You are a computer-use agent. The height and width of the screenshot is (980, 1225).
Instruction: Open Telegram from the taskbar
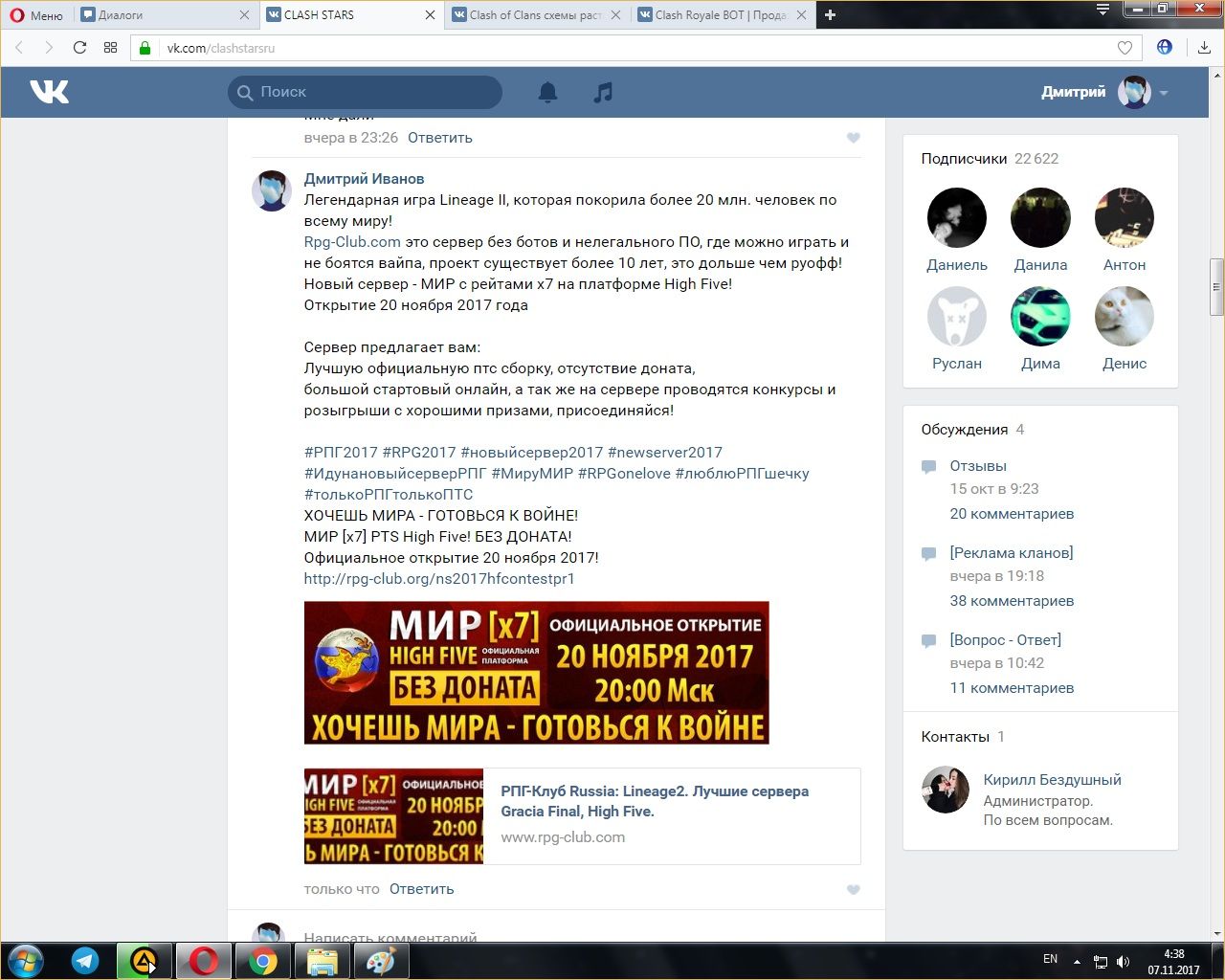85,961
